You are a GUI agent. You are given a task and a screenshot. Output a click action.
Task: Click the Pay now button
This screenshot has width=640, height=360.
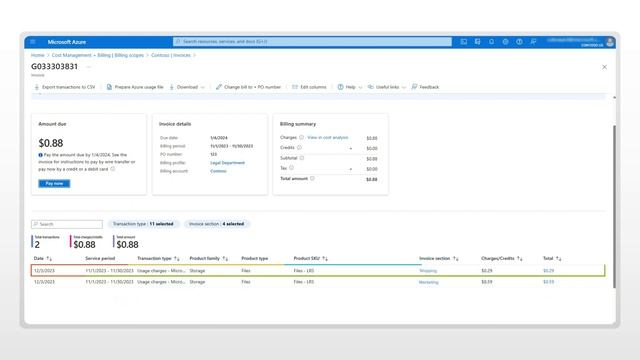tap(54, 184)
